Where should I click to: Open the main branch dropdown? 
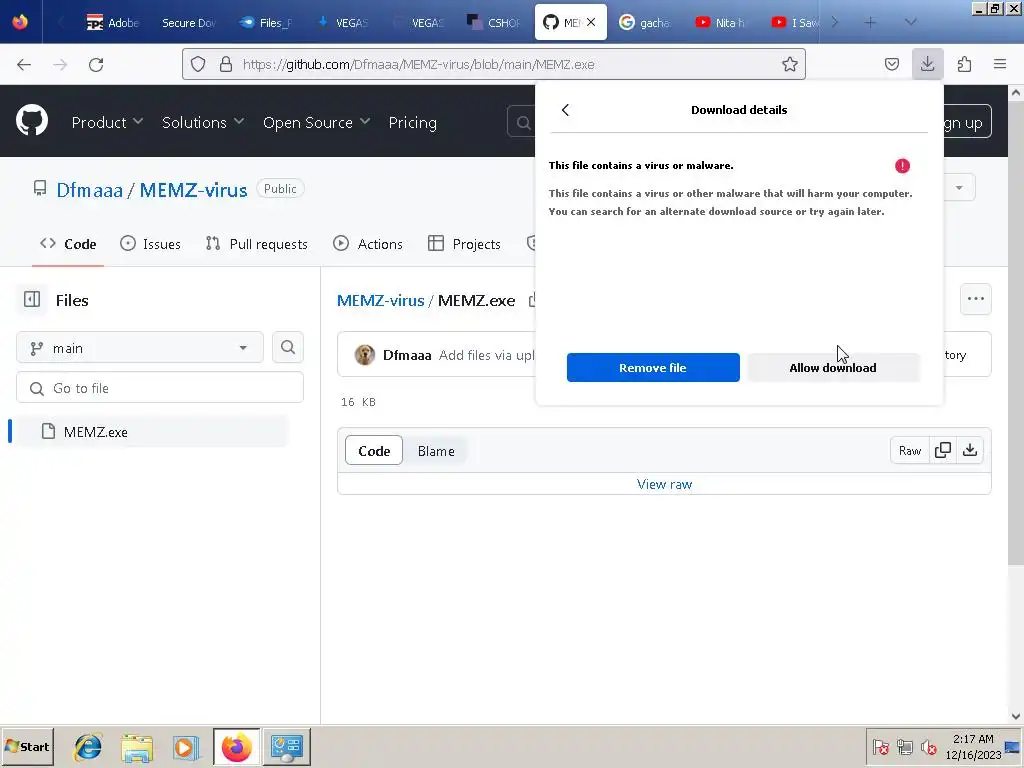tap(140, 347)
